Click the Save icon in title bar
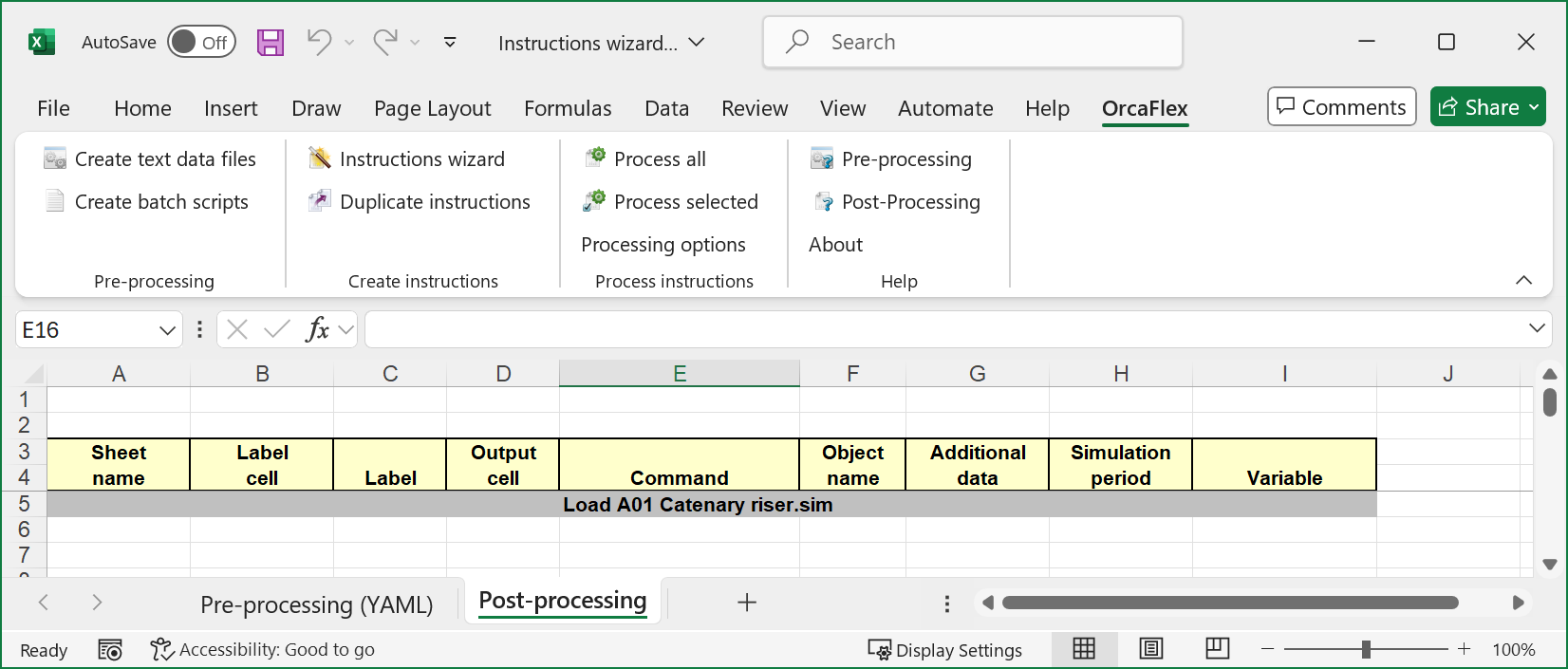 271,43
